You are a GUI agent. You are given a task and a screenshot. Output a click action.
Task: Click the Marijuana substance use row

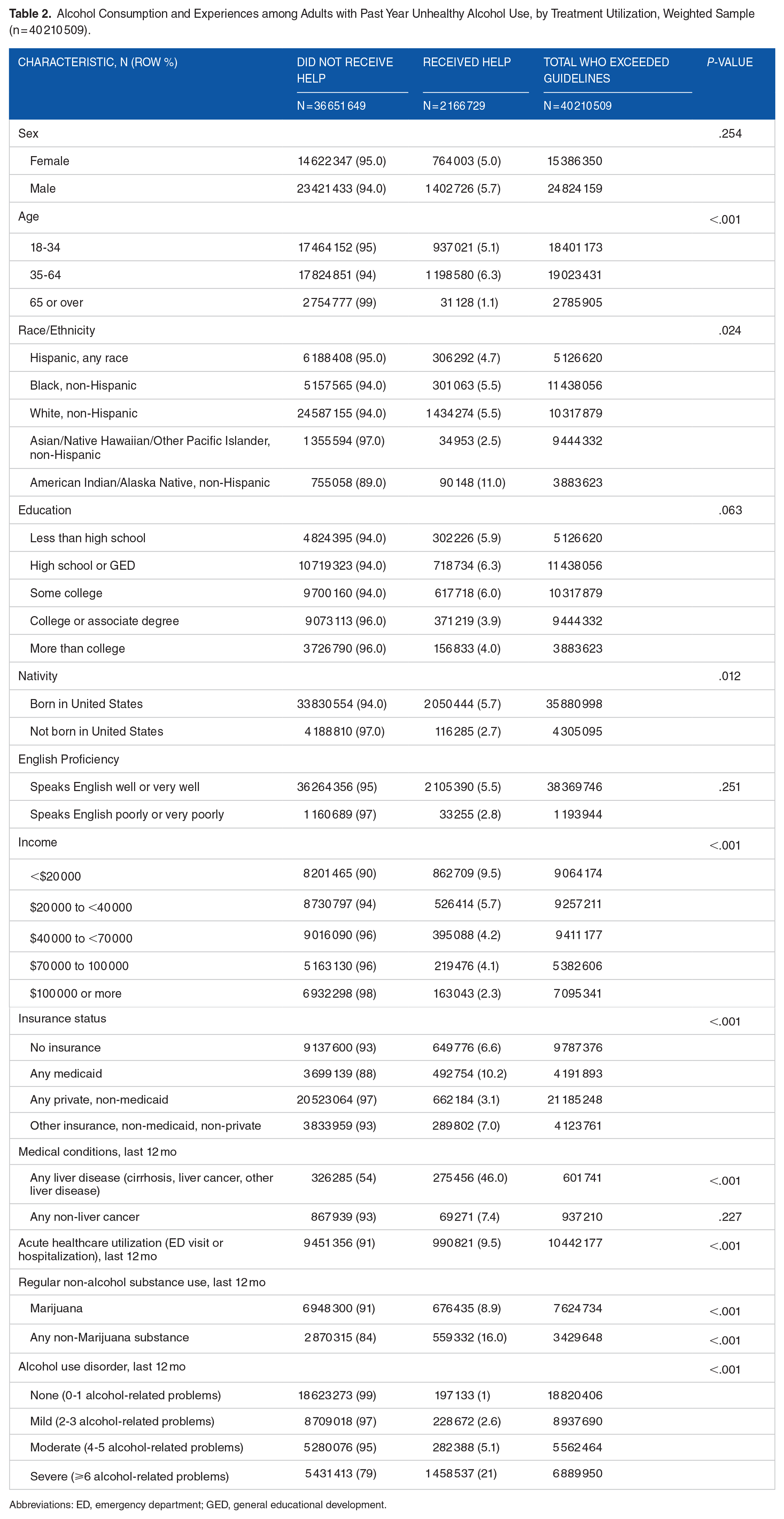(391, 1308)
